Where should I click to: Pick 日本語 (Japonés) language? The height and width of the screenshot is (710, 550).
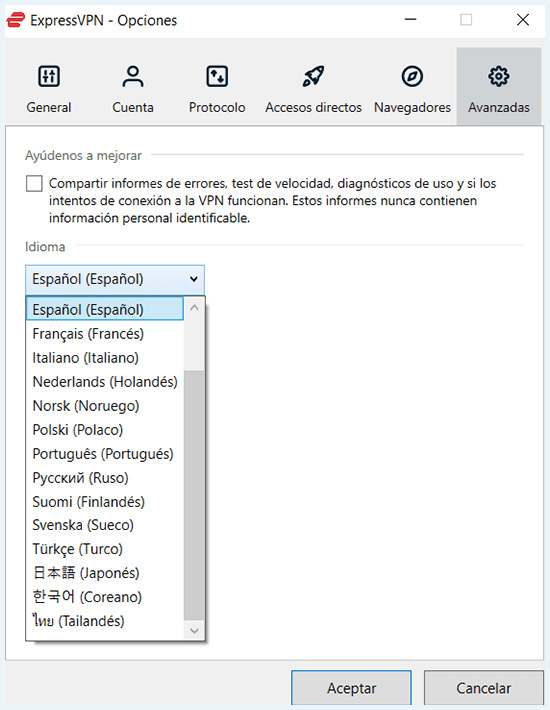(x=105, y=573)
